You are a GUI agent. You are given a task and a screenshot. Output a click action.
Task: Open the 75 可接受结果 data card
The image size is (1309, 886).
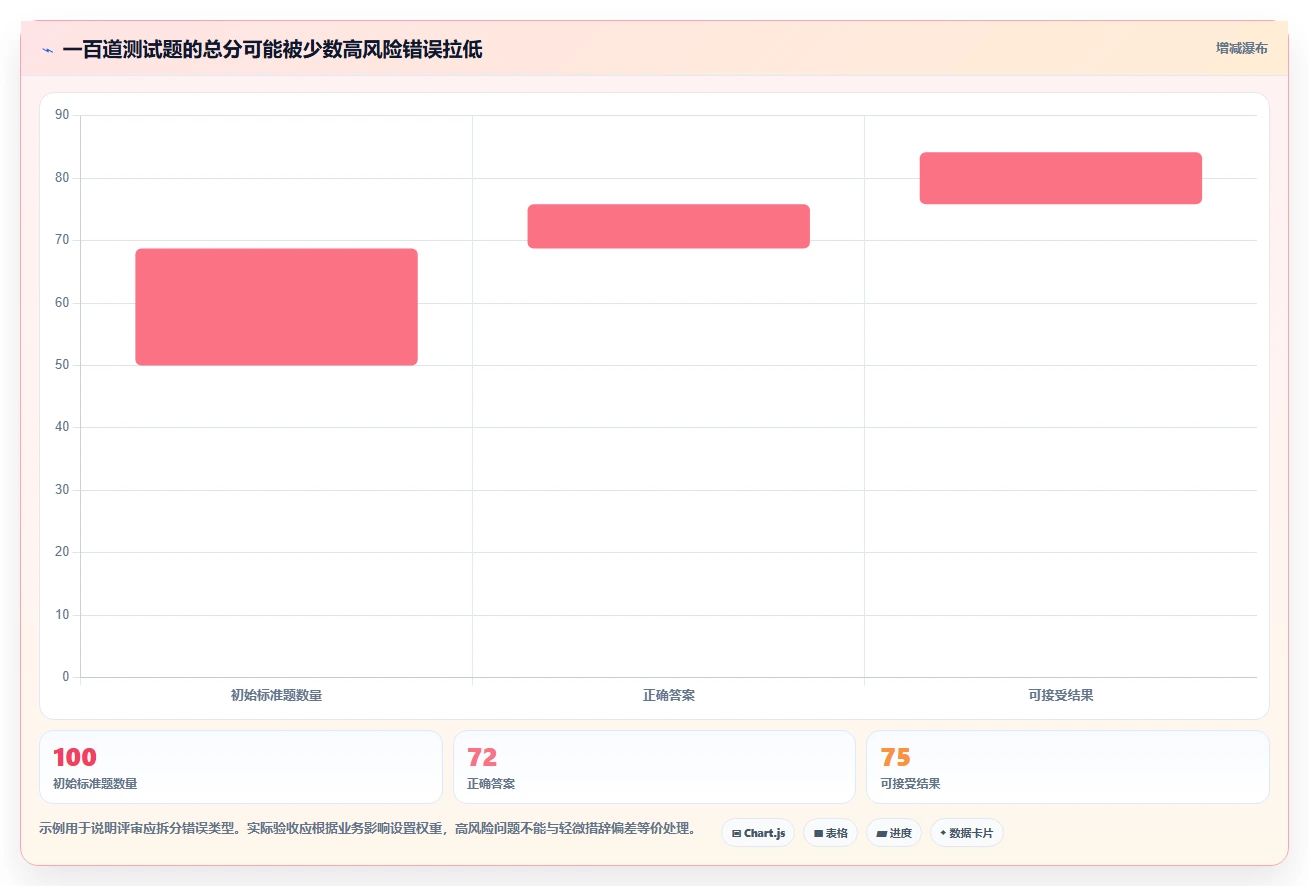pyautogui.click(x=1068, y=767)
